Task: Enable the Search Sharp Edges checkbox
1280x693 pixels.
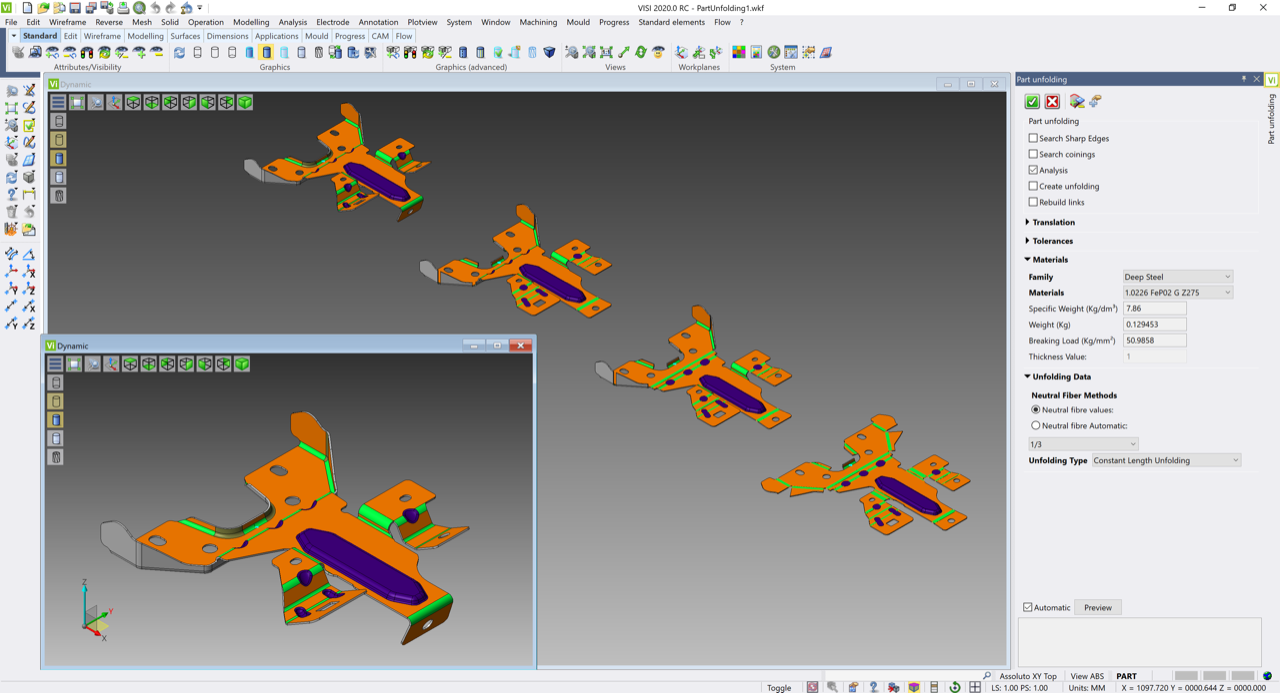Action: coord(1033,138)
